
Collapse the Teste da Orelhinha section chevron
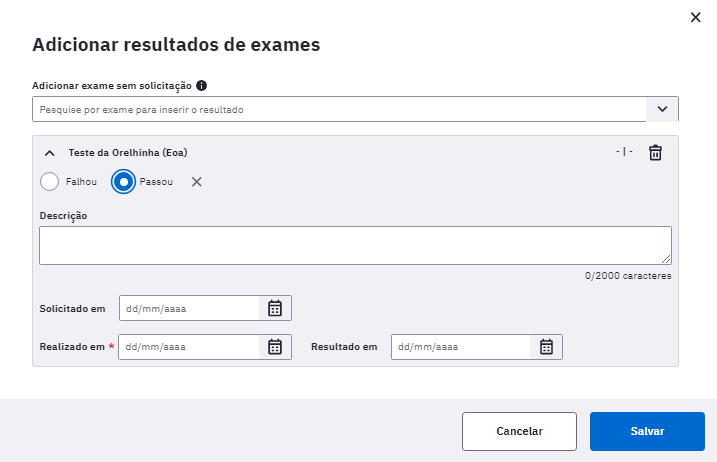click(50, 153)
